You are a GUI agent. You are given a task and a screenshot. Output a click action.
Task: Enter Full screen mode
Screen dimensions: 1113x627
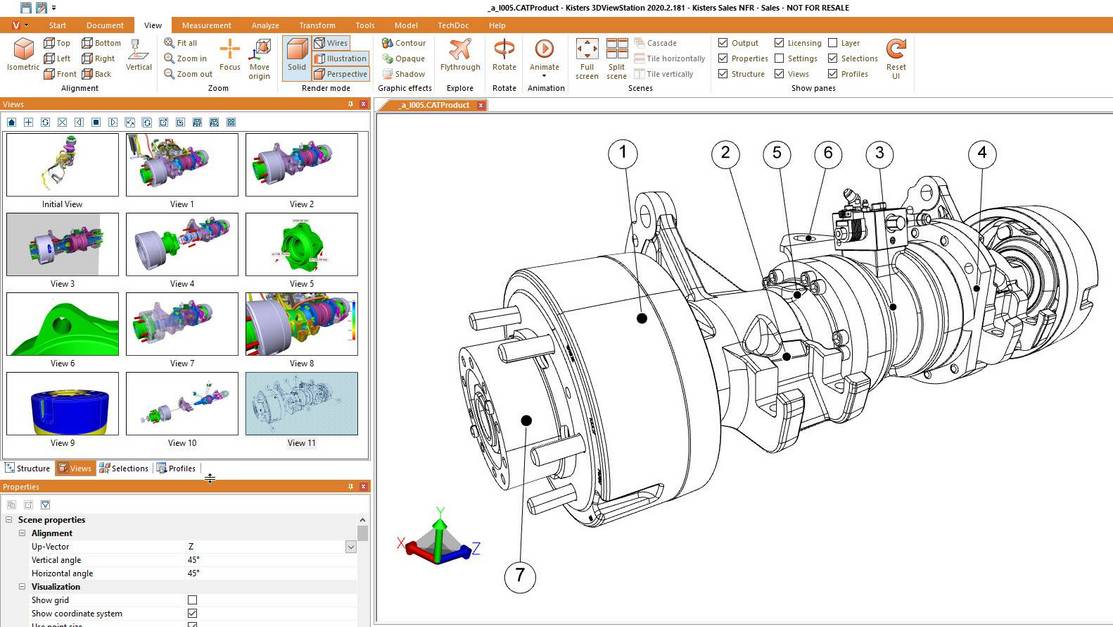587,58
